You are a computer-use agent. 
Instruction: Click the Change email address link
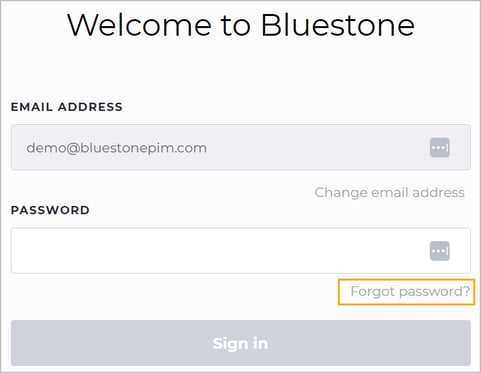click(389, 192)
